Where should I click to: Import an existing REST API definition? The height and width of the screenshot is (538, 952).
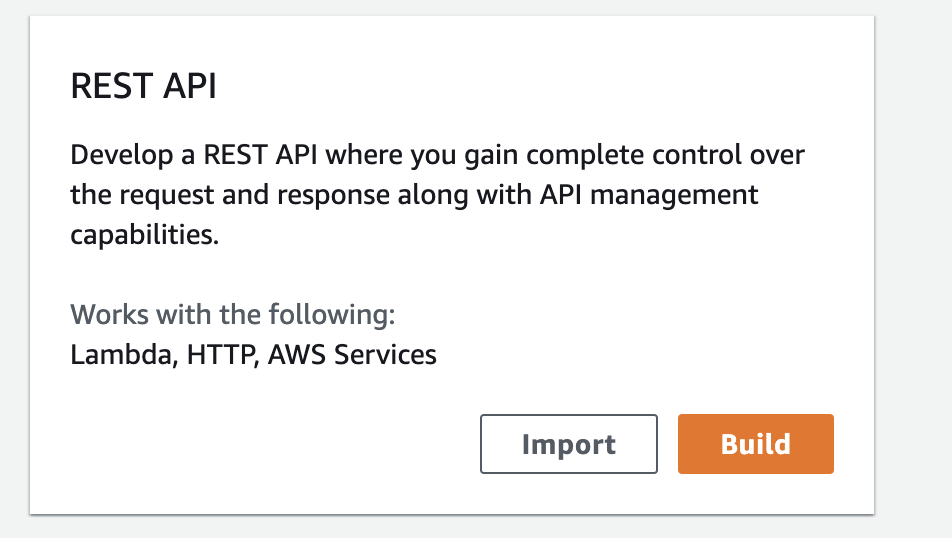tap(568, 444)
